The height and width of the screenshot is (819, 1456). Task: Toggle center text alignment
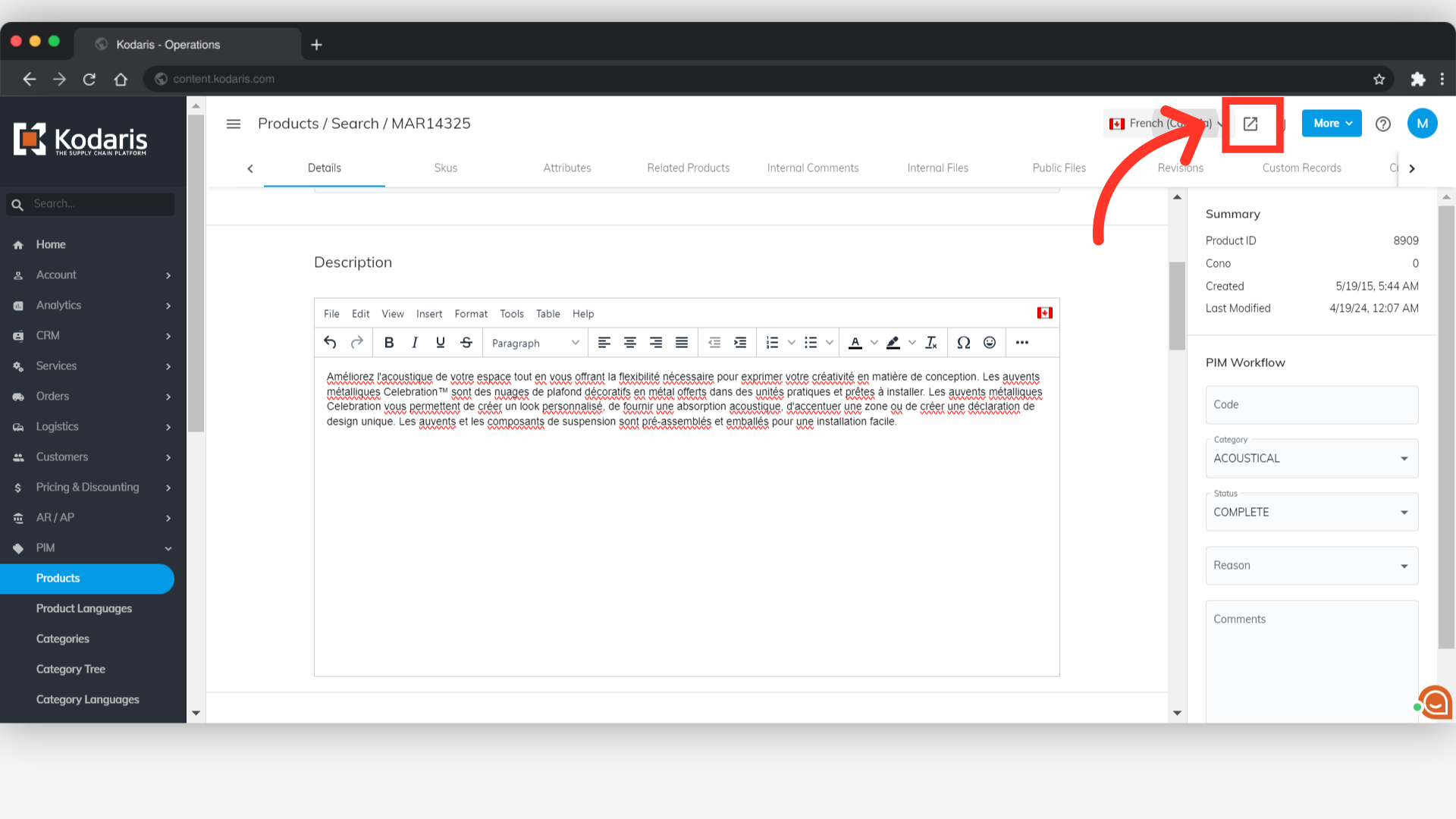[x=629, y=343]
